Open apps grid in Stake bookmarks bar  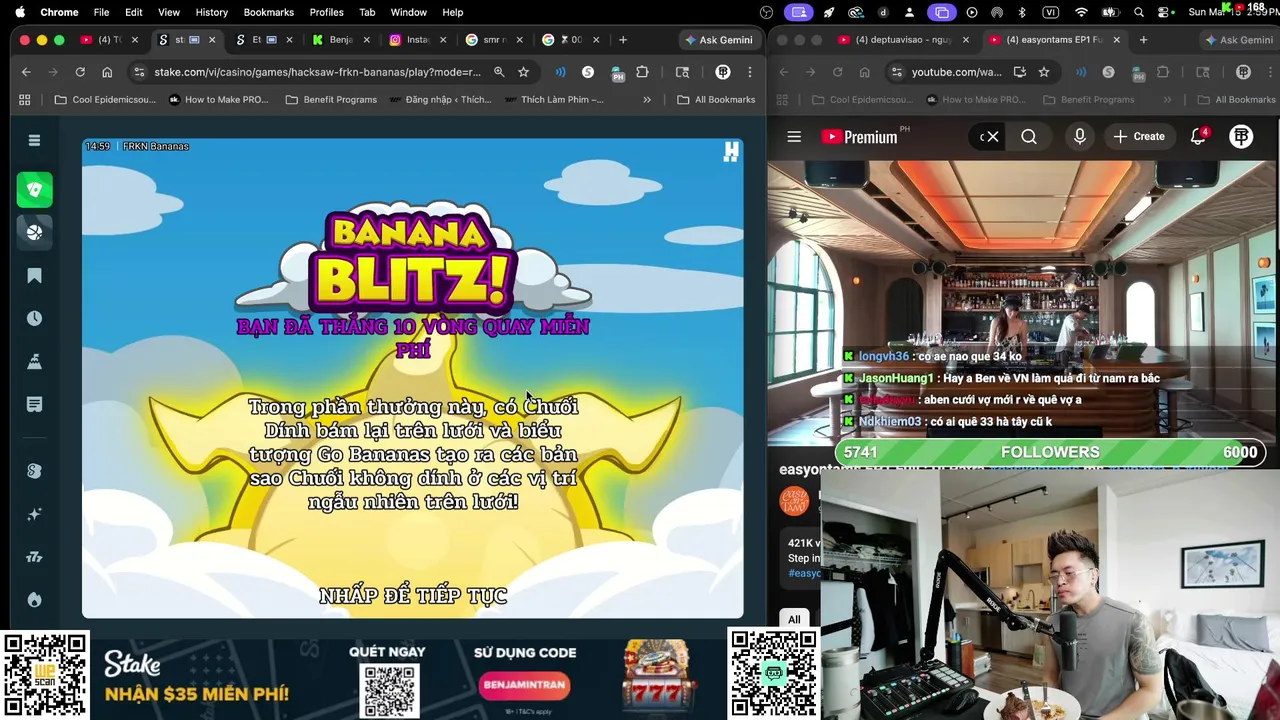point(25,99)
